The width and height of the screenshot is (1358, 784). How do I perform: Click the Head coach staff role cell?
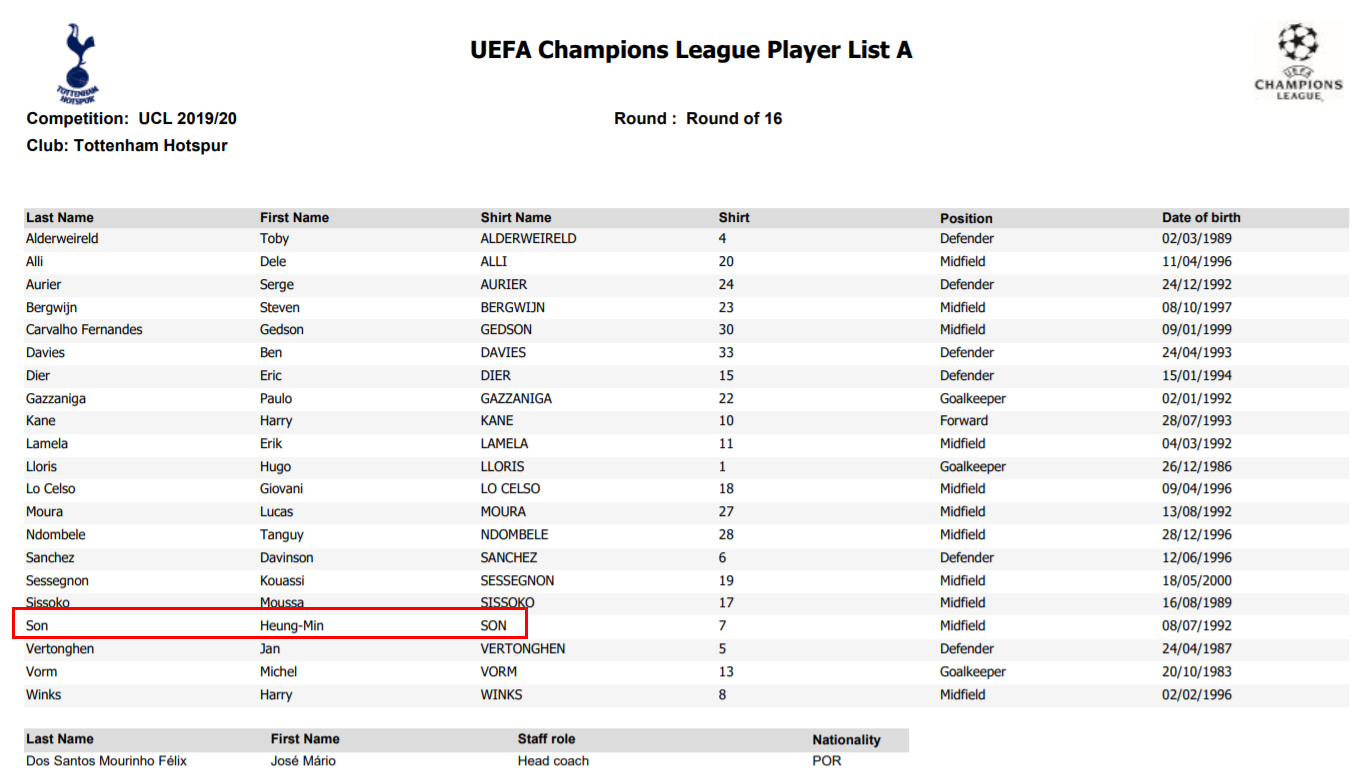click(553, 761)
